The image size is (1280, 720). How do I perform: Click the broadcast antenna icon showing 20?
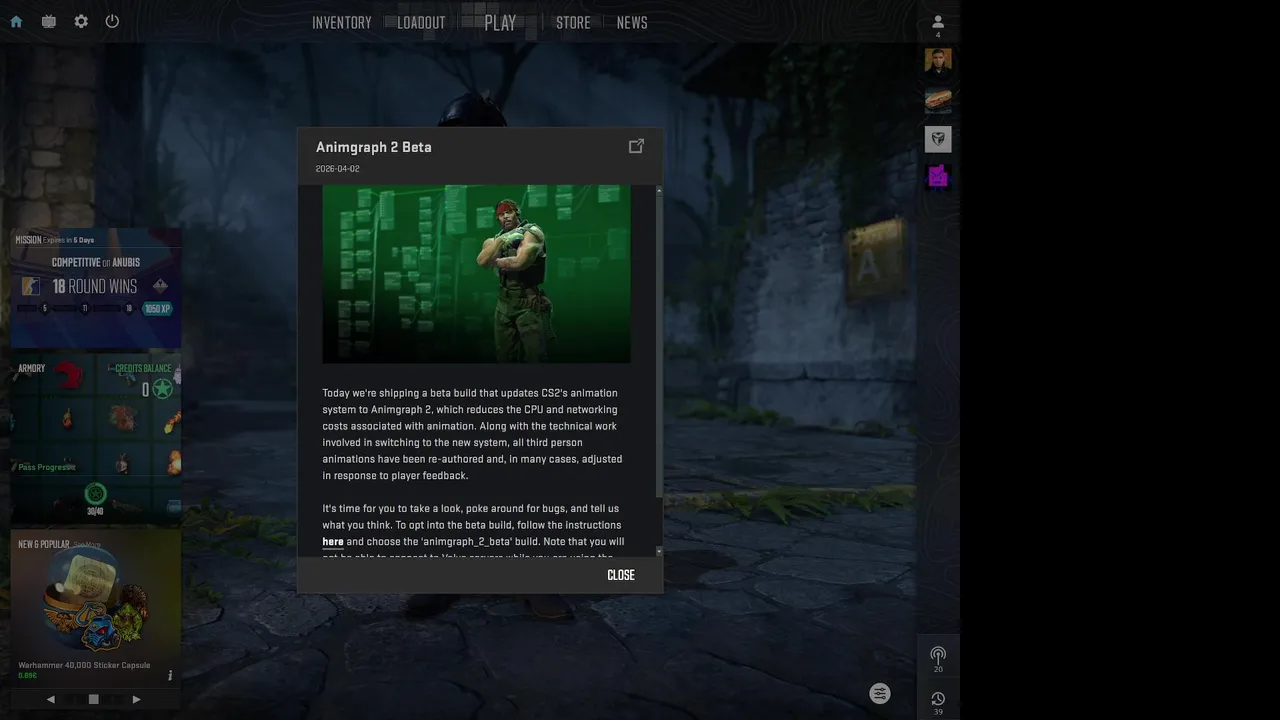[938, 655]
